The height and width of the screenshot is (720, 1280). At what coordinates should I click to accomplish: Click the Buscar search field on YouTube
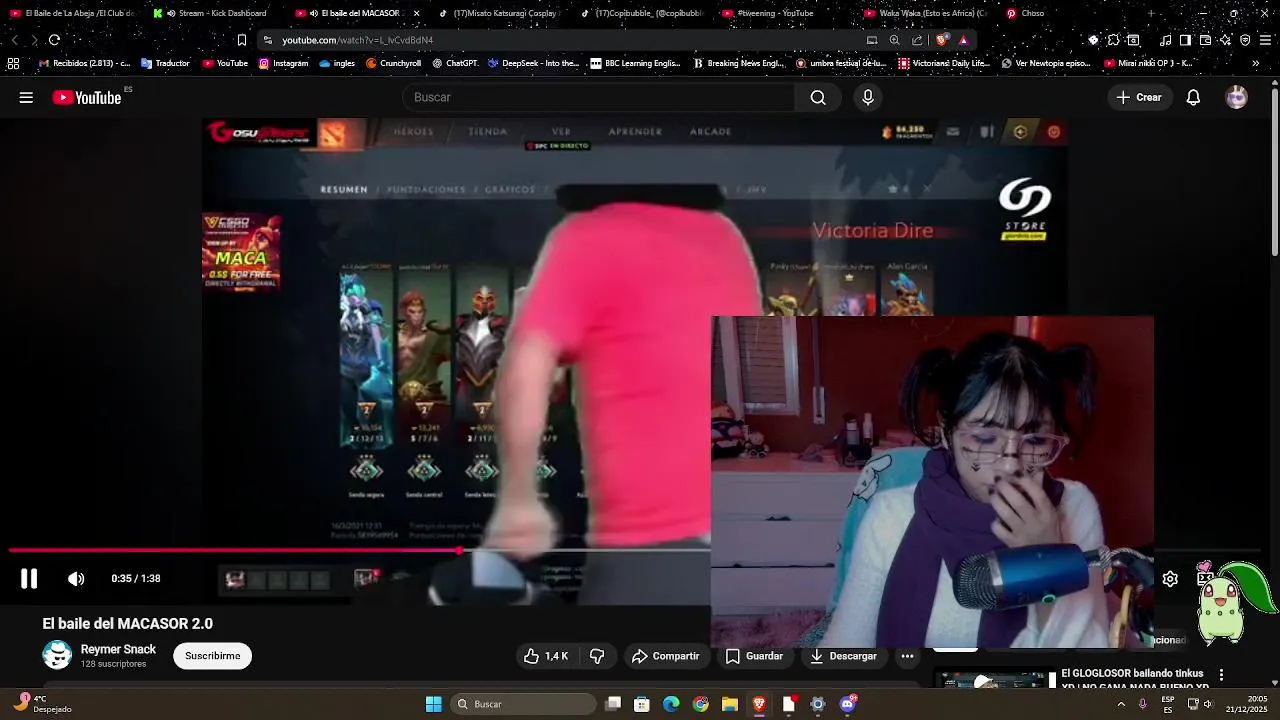tap(598, 97)
